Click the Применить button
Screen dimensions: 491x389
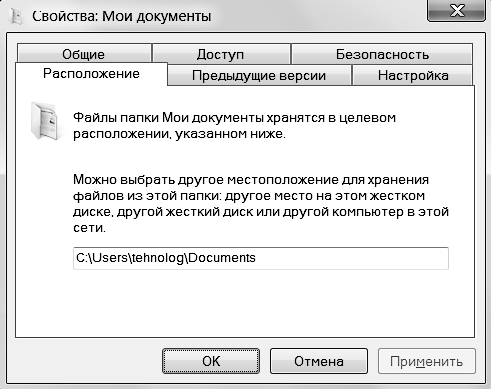tap(427, 361)
